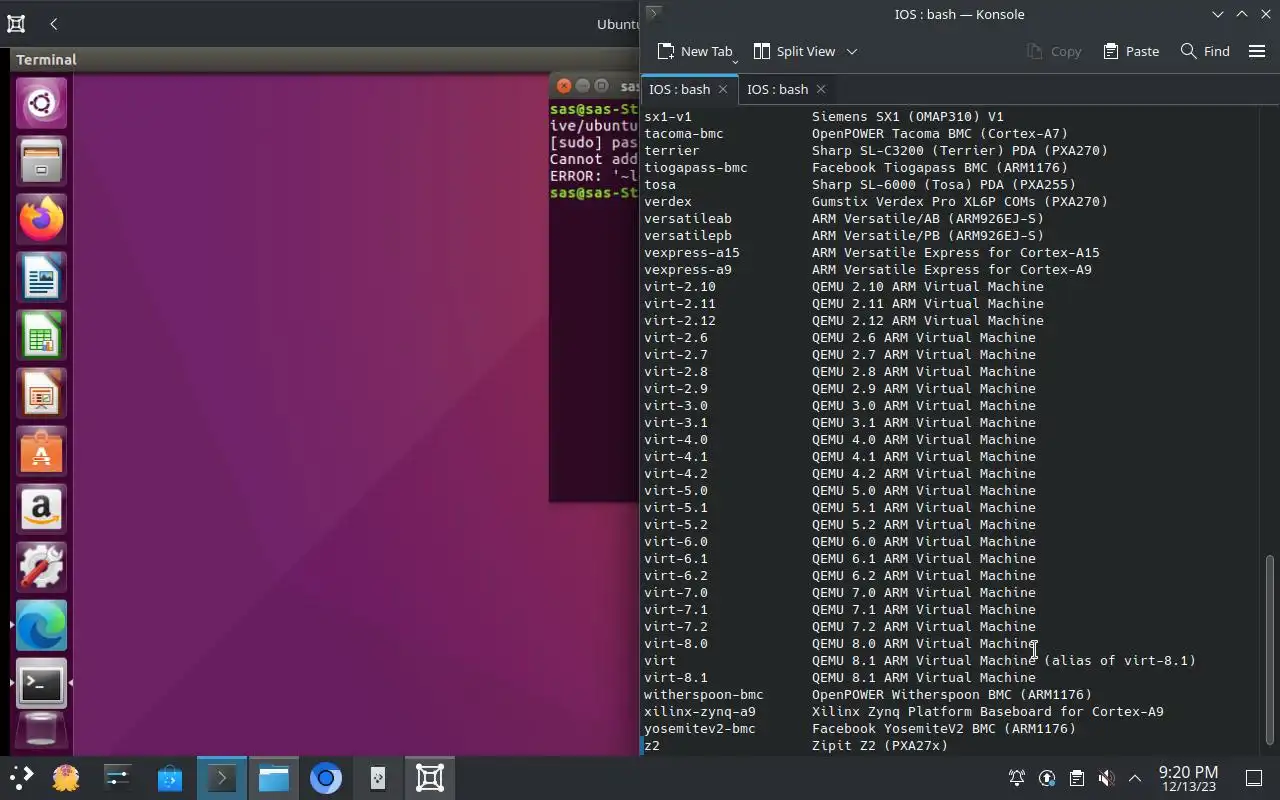
Task: Open software updates tray icon
Action: (x=1047, y=778)
